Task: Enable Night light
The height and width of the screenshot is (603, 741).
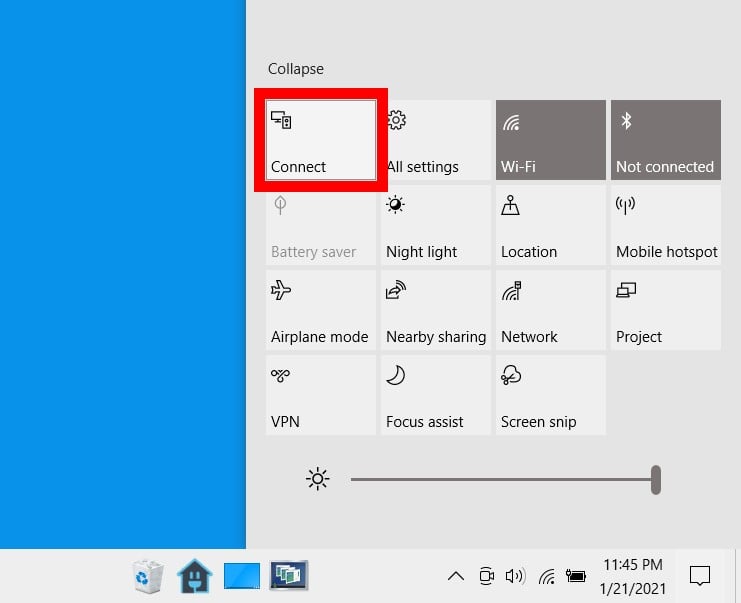Action: tap(435, 225)
